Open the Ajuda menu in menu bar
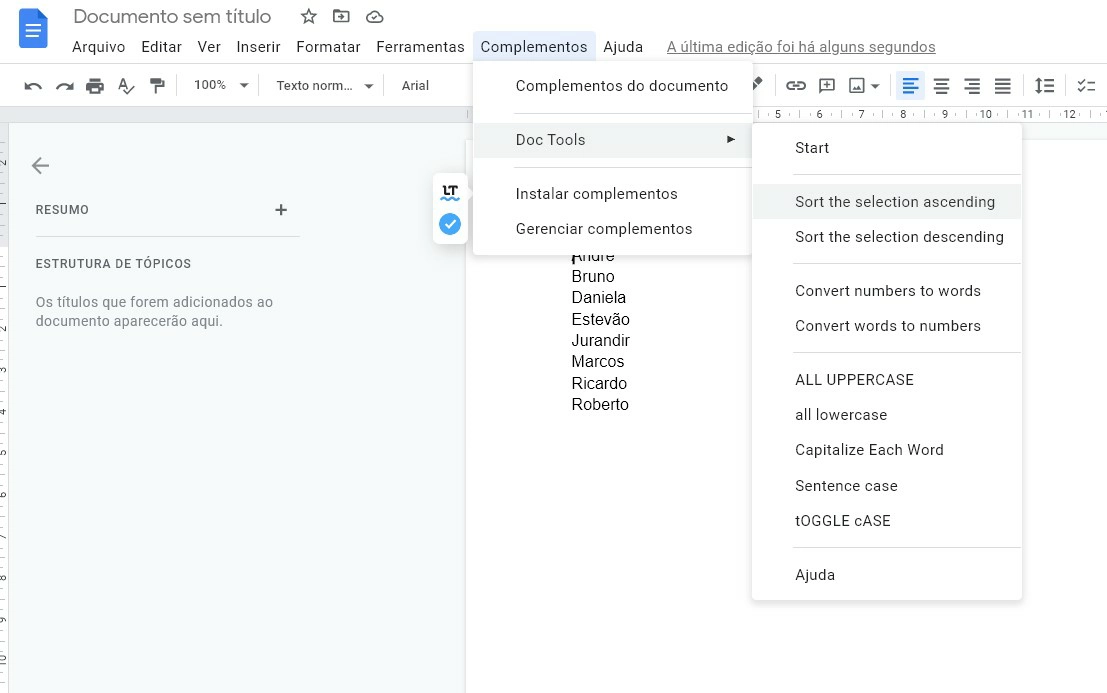 [x=623, y=47]
